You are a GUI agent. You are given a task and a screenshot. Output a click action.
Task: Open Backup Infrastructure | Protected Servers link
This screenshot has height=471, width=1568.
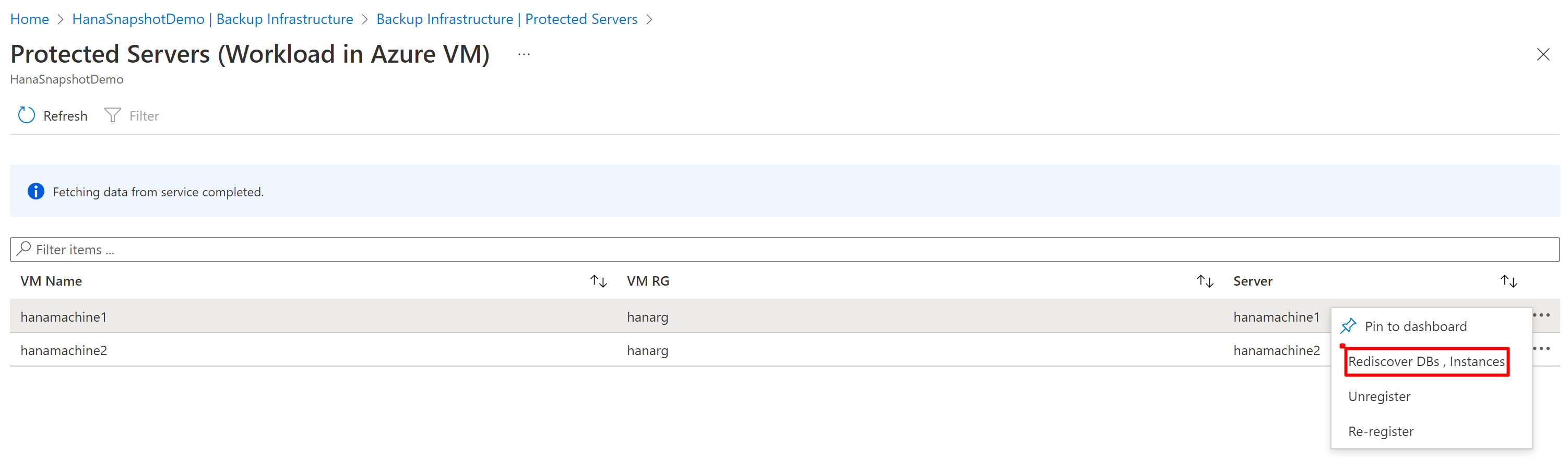507,19
